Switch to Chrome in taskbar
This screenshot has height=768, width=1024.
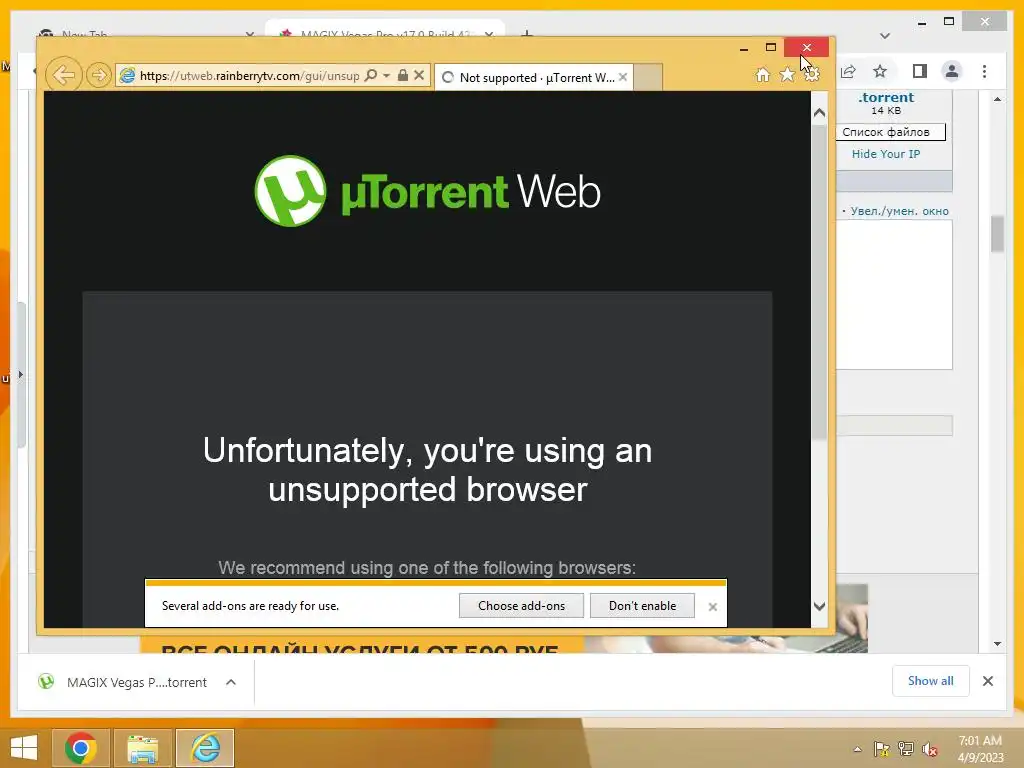pos(81,748)
